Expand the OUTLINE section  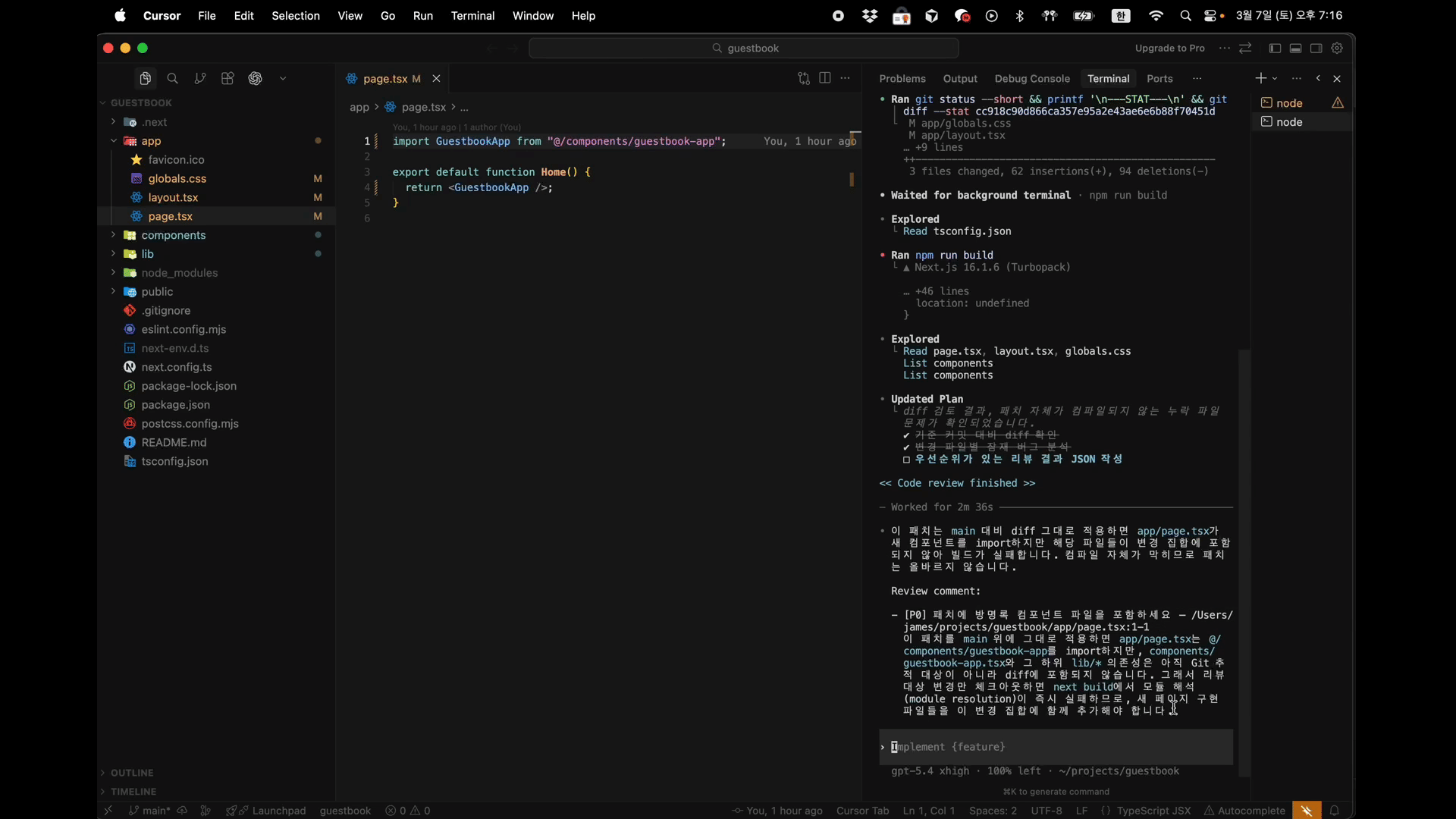132,772
